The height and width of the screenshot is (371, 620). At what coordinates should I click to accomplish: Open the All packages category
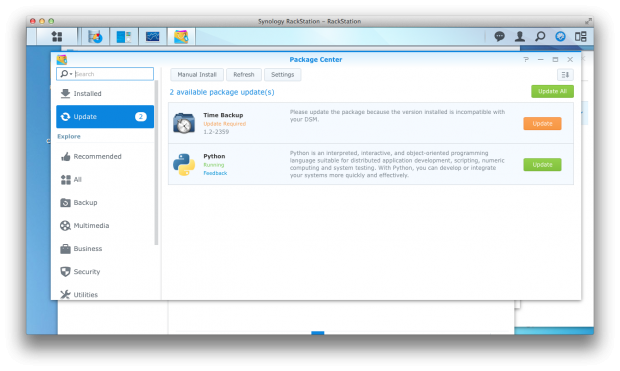[105, 180]
